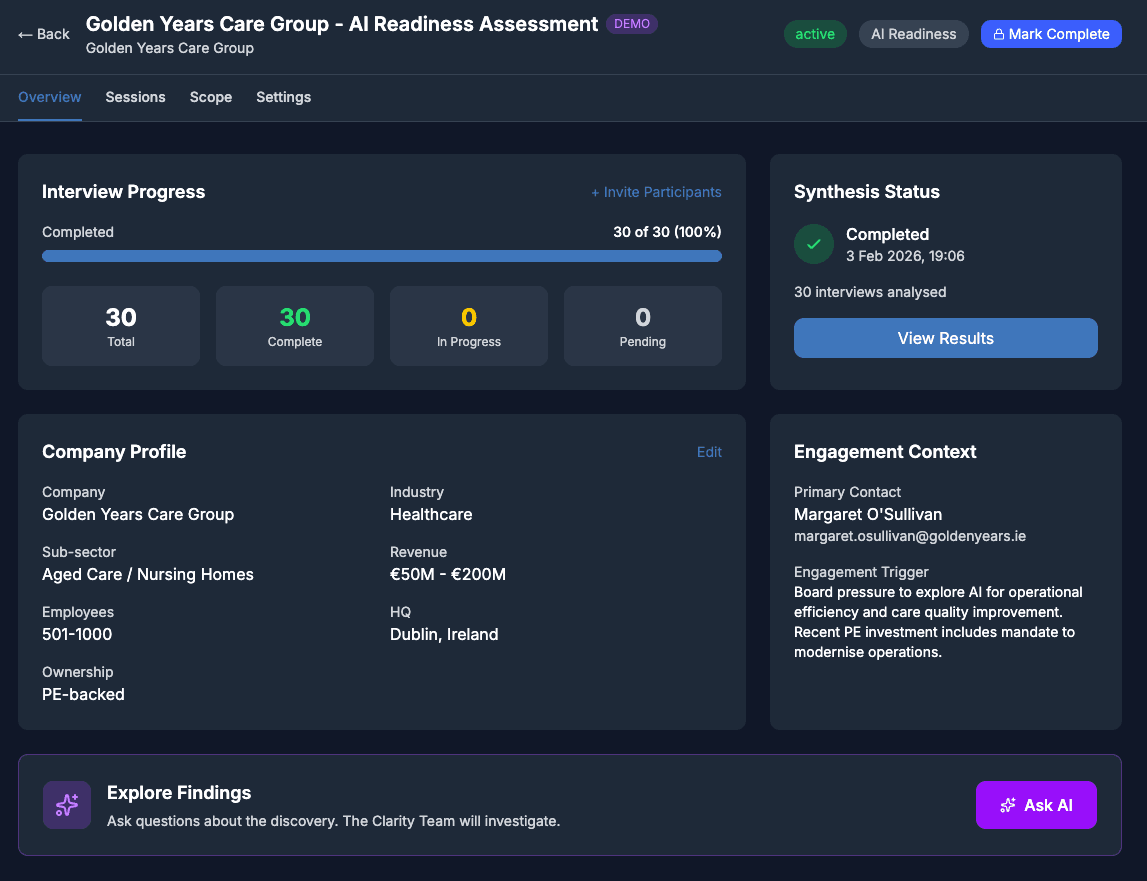
Task: Select the Overview tab
Action: [49, 97]
